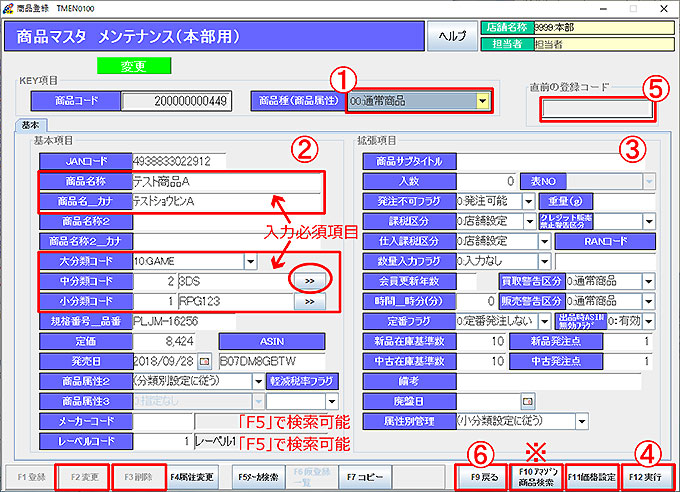Open calendar picker beside 発売日 field
The width and height of the screenshot is (680, 492).
(x=204, y=361)
